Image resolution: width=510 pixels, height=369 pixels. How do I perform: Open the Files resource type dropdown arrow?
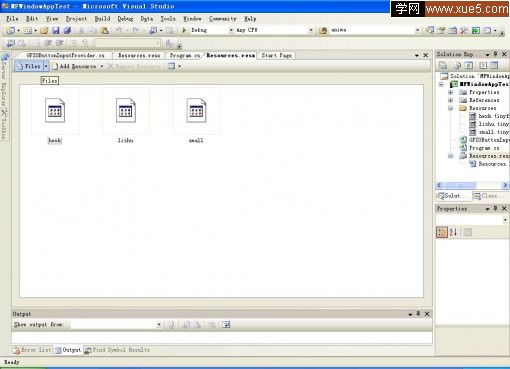pyautogui.click(x=46, y=66)
